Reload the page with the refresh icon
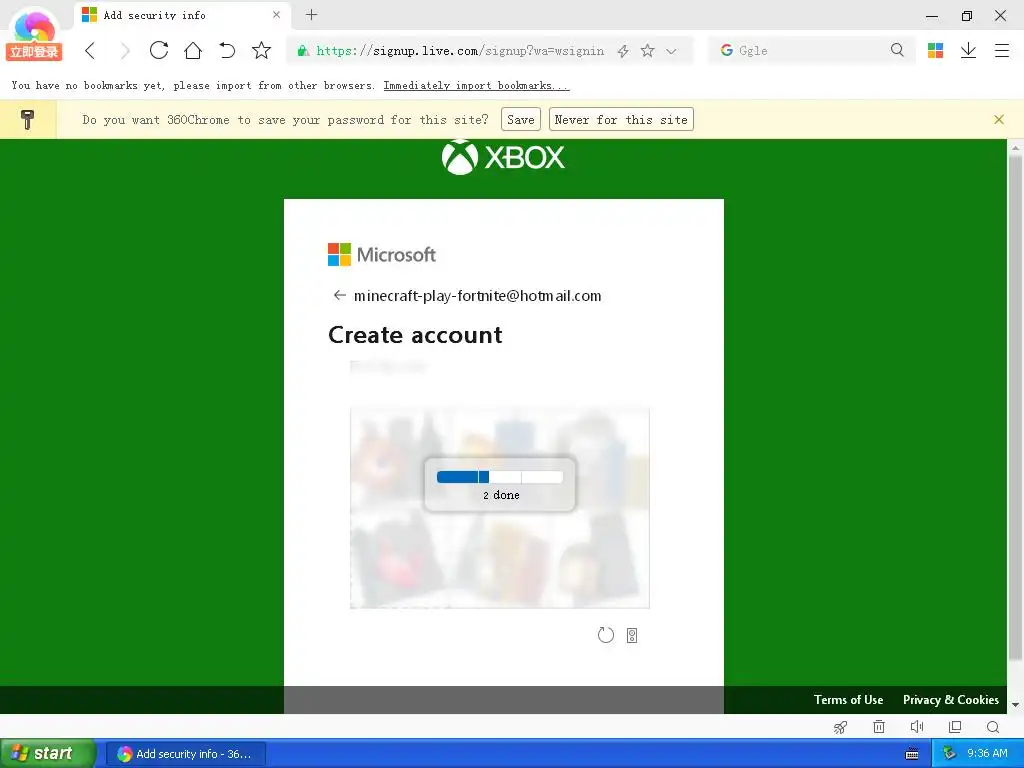The height and width of the screenshot is (768, 1024). [x=159, y=50]
